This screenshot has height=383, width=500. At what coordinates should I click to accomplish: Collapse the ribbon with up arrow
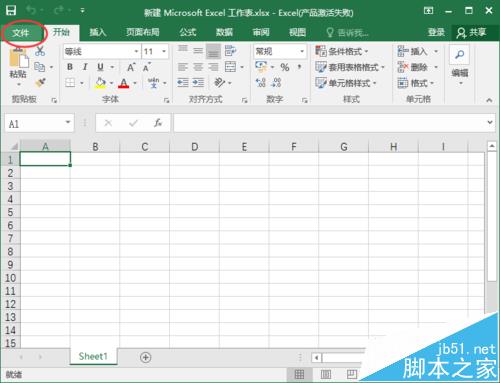coord(489,100)
